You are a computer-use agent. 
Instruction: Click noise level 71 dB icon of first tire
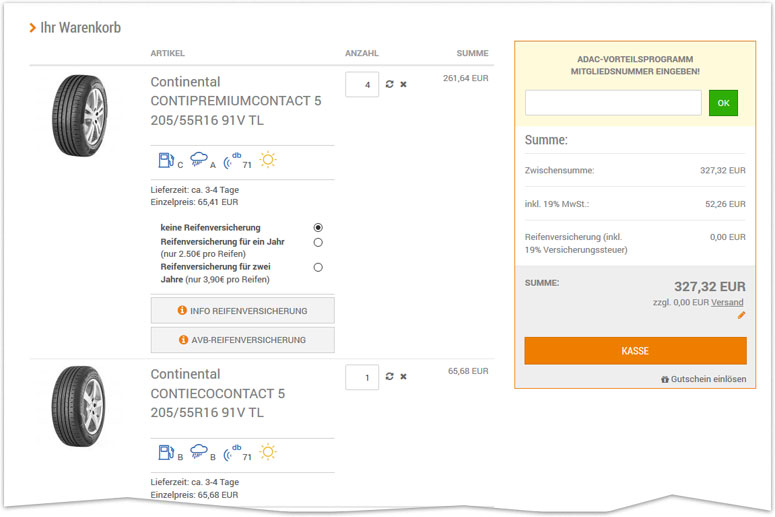(x=233, y=160)
